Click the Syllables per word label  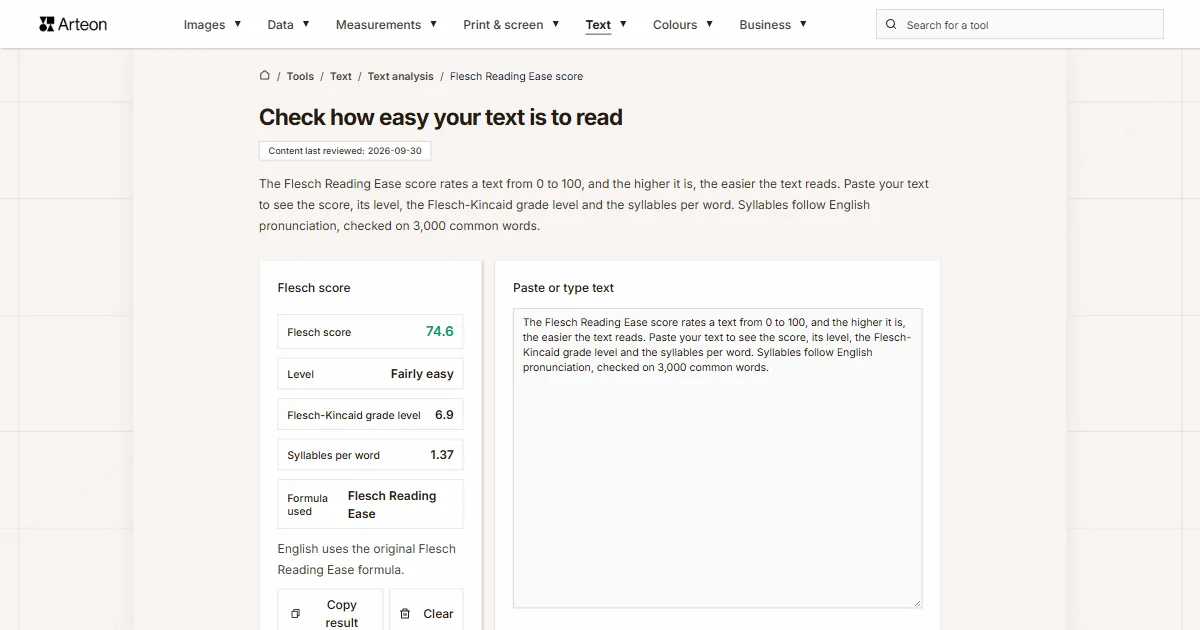point(333,455)
